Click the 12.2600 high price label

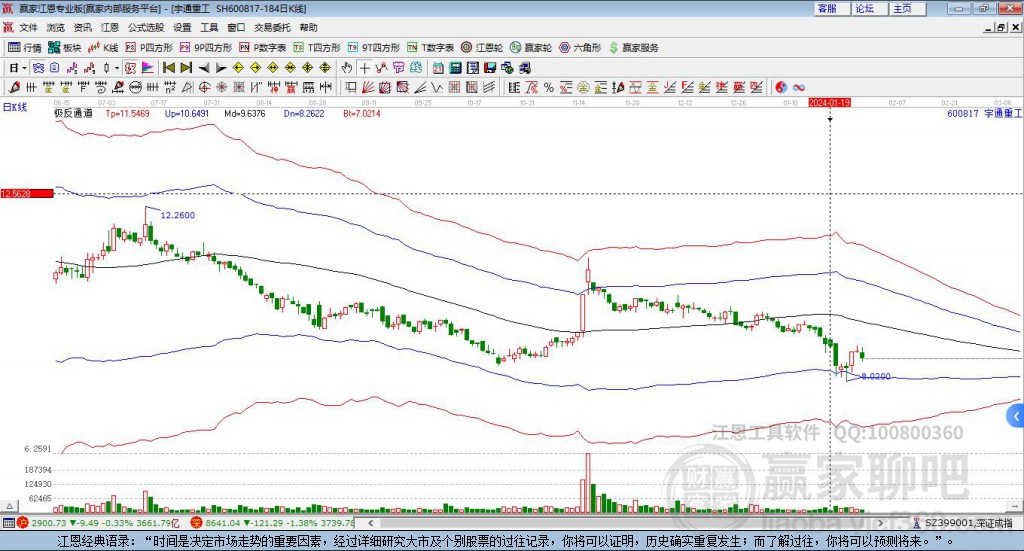[178, 215]
